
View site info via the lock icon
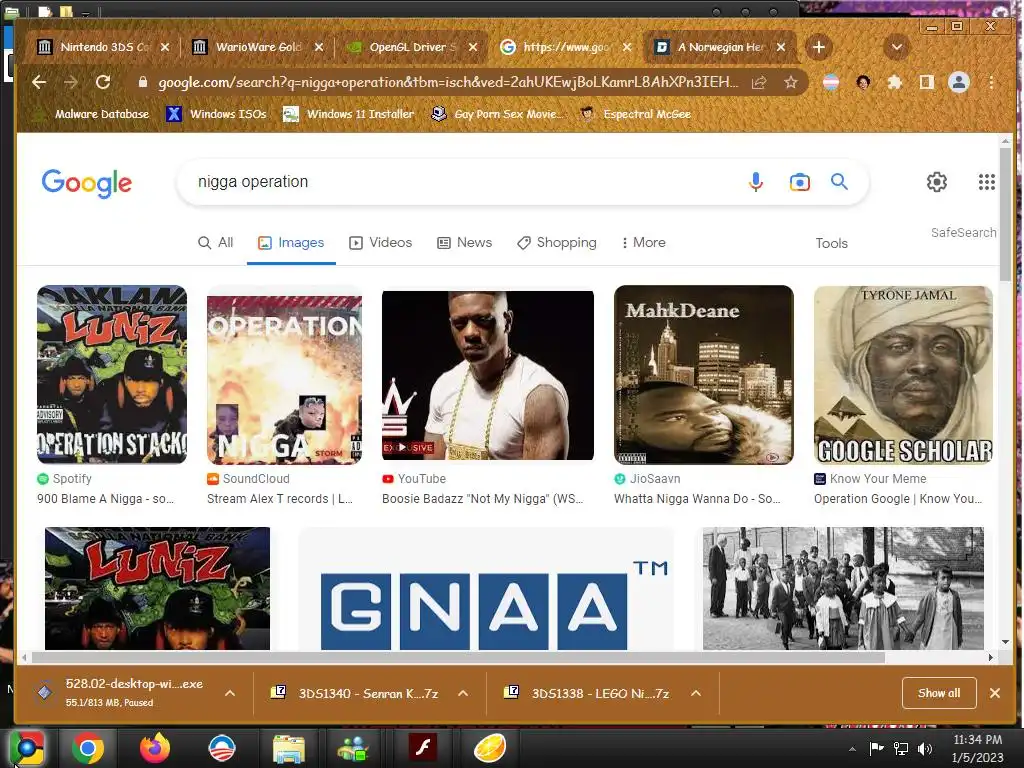pyautogui.click(x=142, y=82)
